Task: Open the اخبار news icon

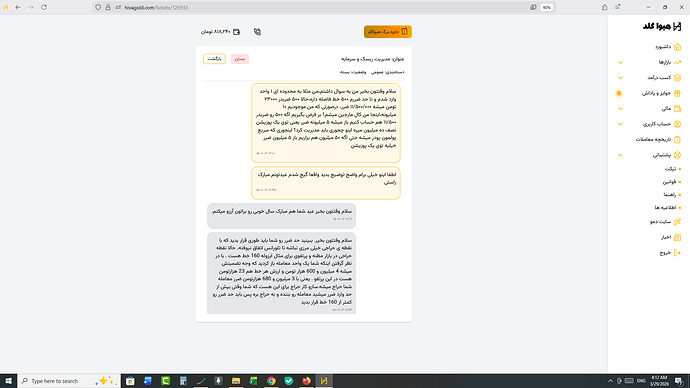Action: coord(677,237)
